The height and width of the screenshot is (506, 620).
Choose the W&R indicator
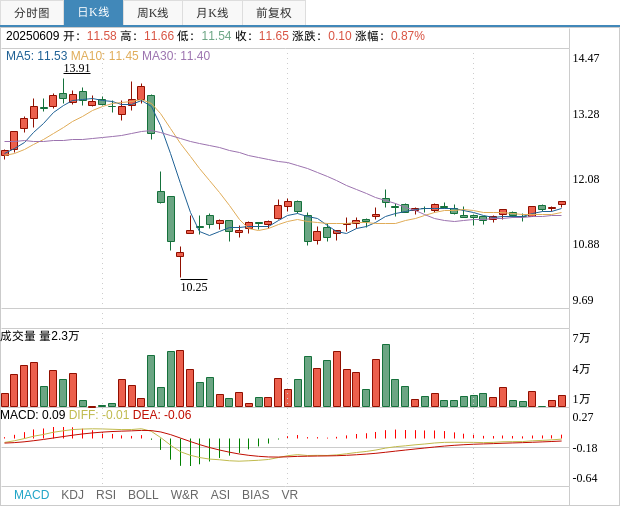point(184,494)
